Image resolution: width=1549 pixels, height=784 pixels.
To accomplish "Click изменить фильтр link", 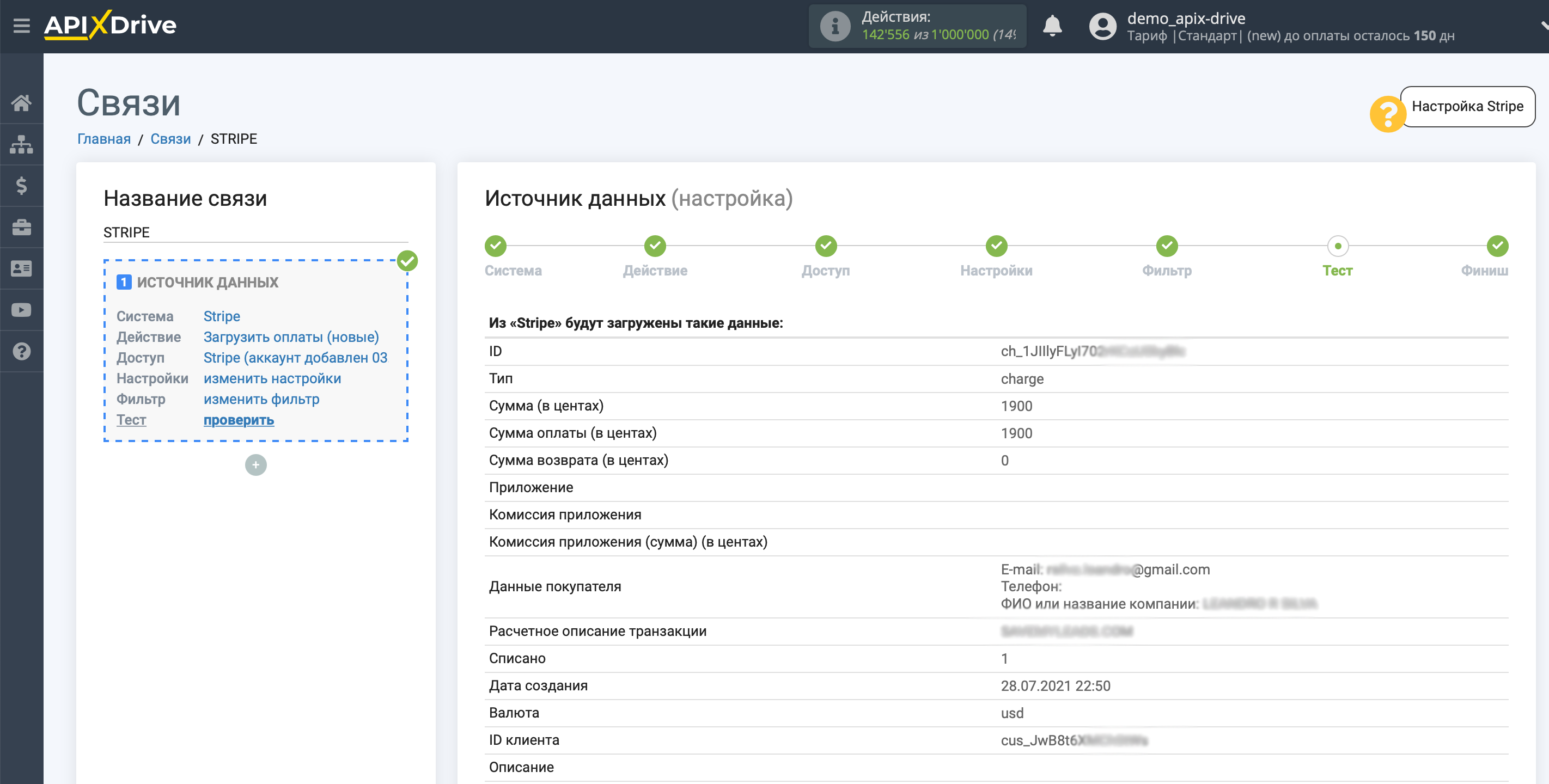I will [x=261, y=399].
